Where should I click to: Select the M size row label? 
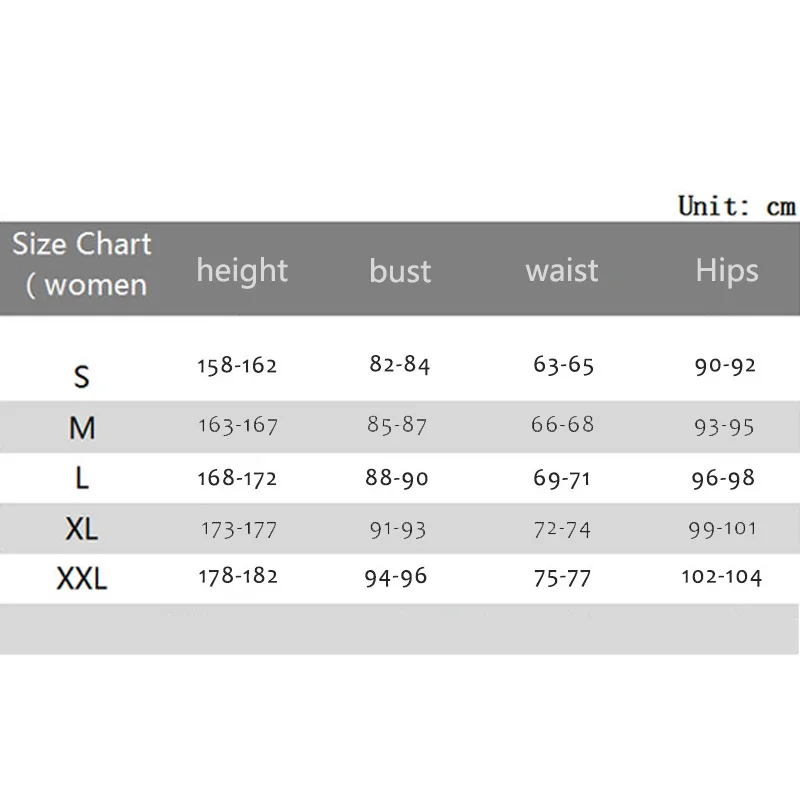(82, 428)
